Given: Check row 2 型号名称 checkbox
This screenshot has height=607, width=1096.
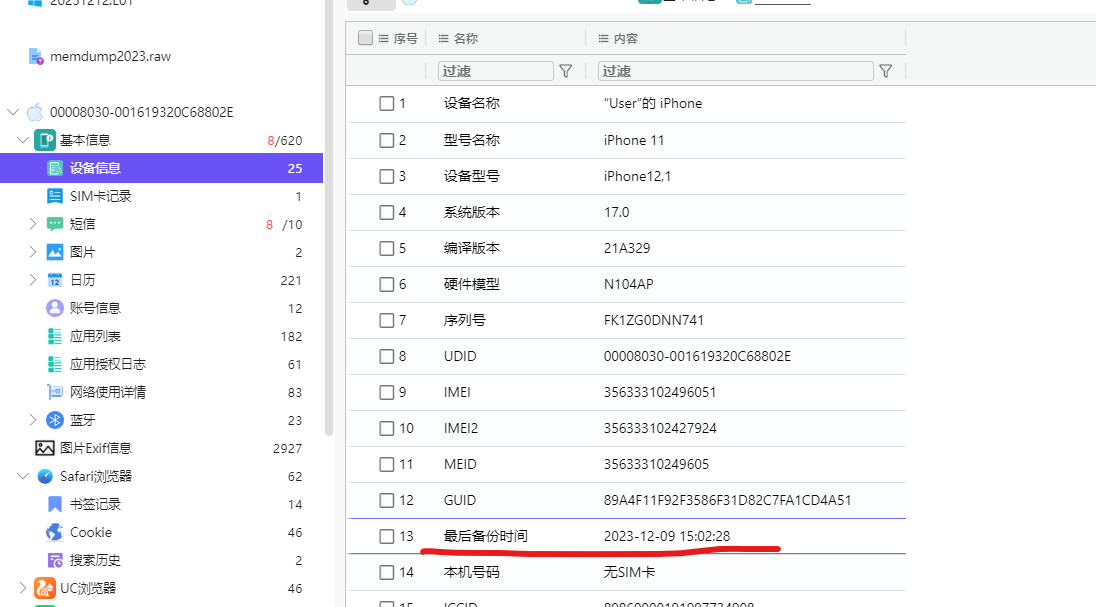Looking at the screenshot, I should (387, 140).
